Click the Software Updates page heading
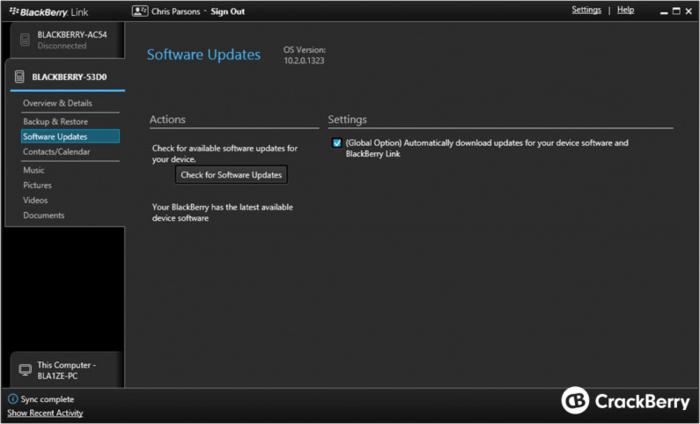The height and width of the screenshot is (424, 700). [204, 54]
